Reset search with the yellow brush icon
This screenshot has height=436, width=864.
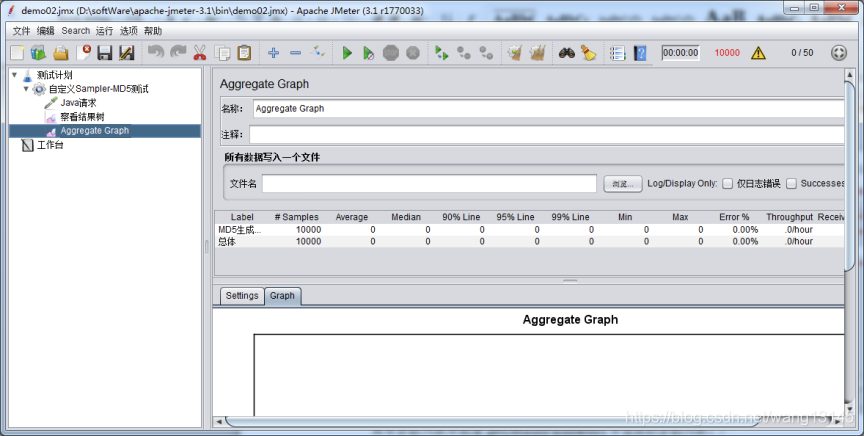588,53
